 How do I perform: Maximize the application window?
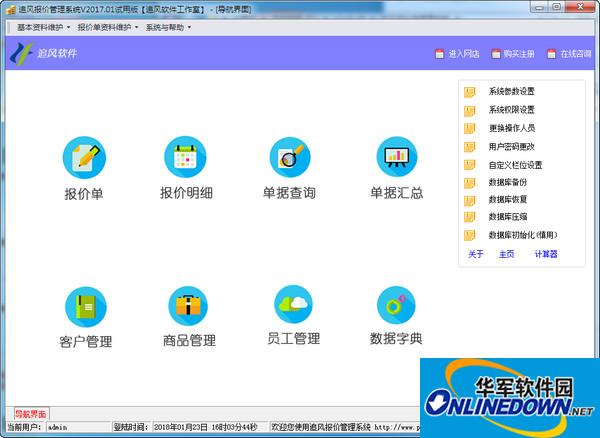(557, 7)
